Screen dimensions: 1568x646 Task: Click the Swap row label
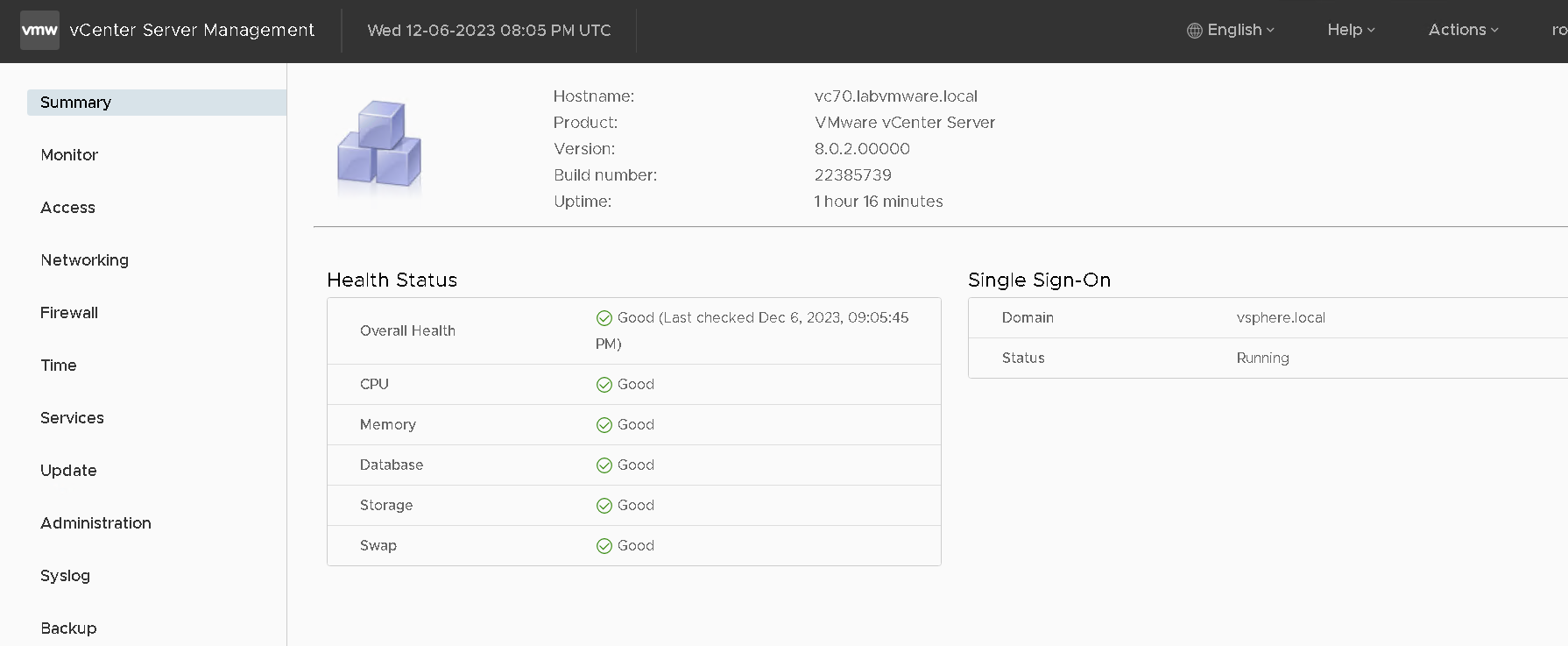(378, 546)
